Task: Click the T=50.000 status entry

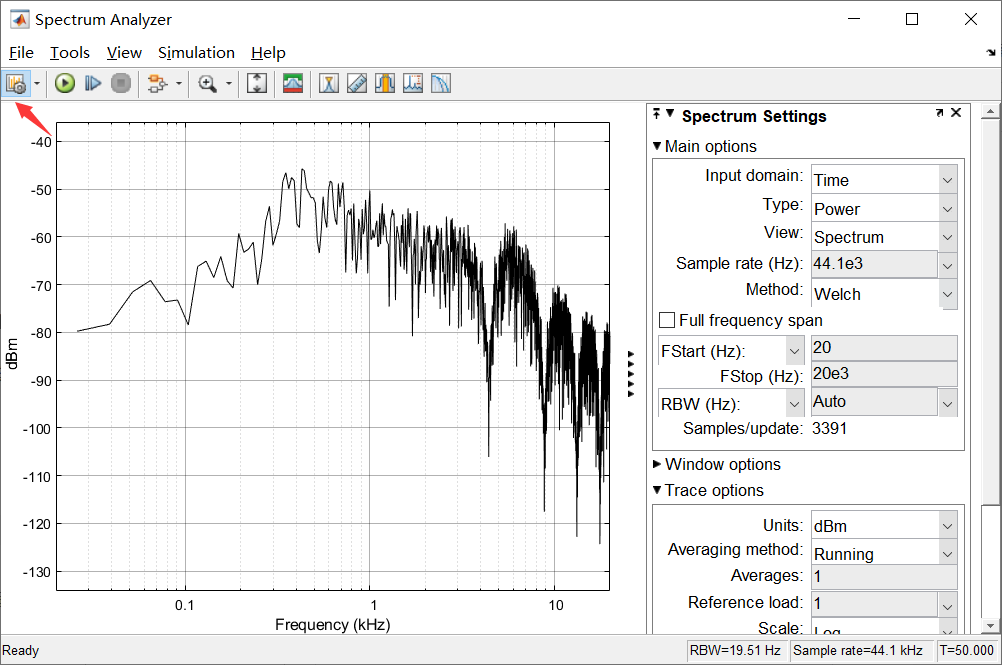Action: click(966, 650)
